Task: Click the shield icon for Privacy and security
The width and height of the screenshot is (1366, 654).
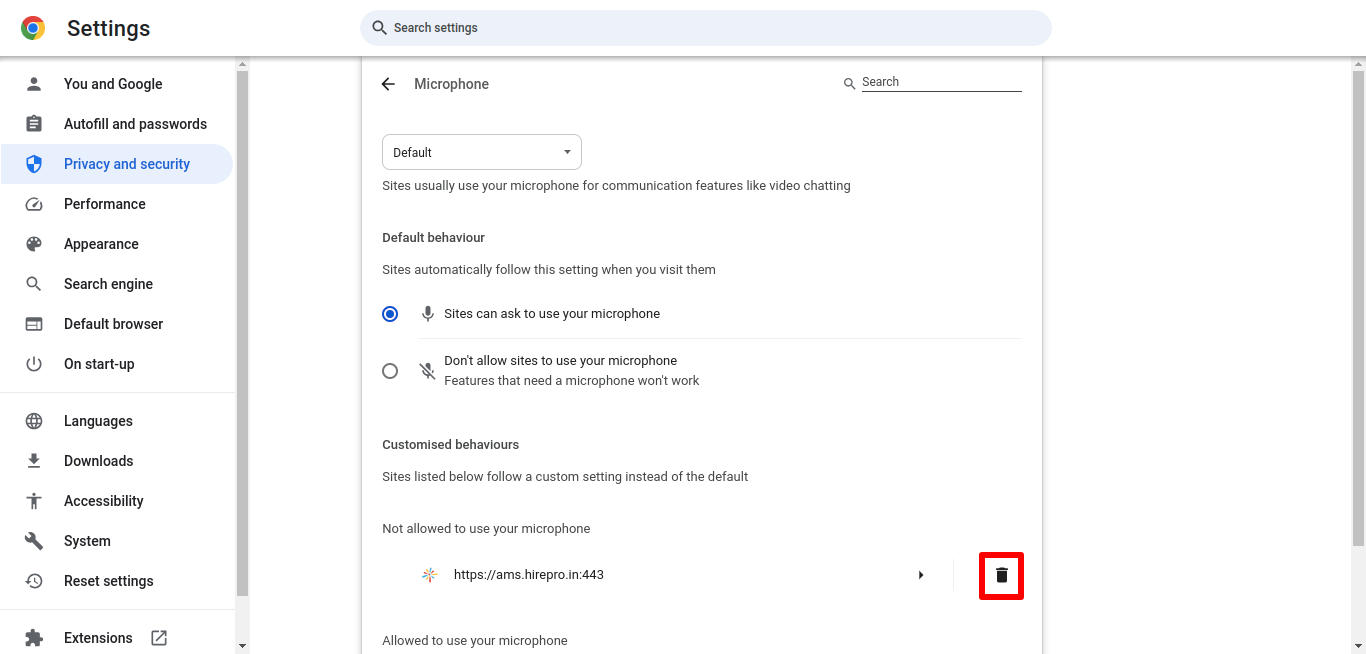Action: (x=34, y=164)
